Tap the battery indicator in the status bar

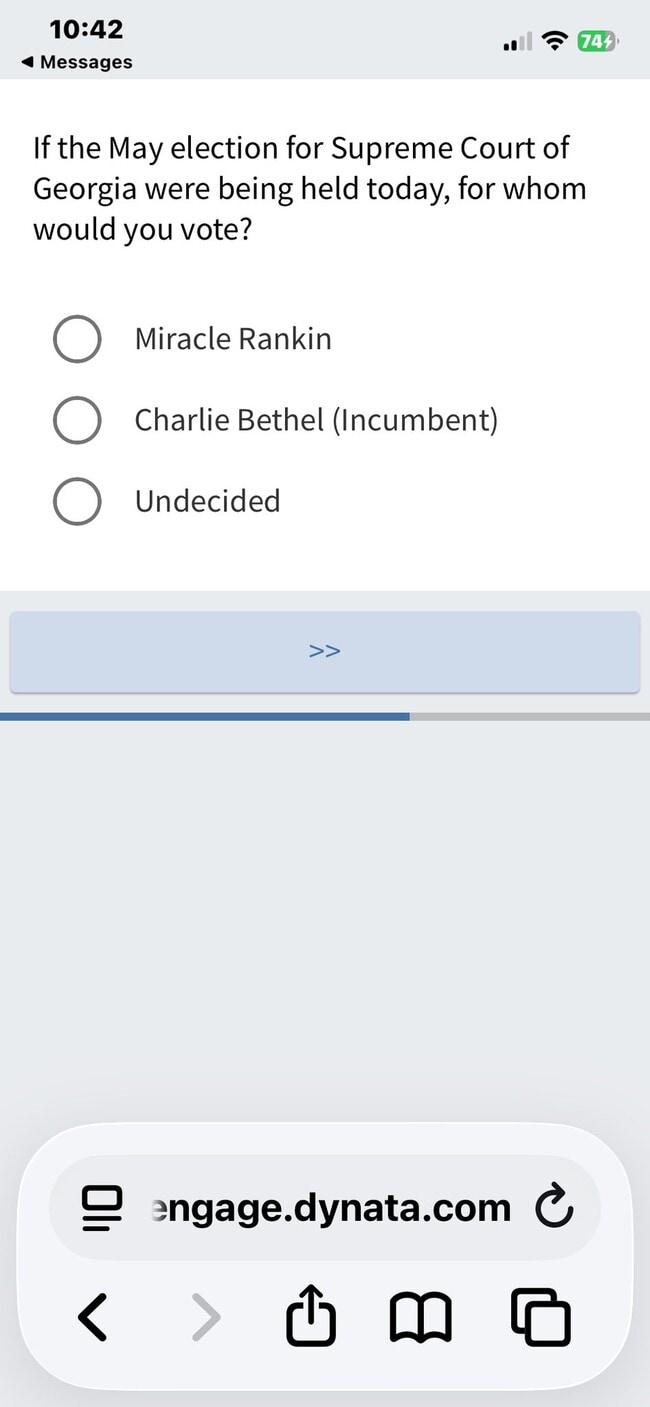[x=599, y=42]
